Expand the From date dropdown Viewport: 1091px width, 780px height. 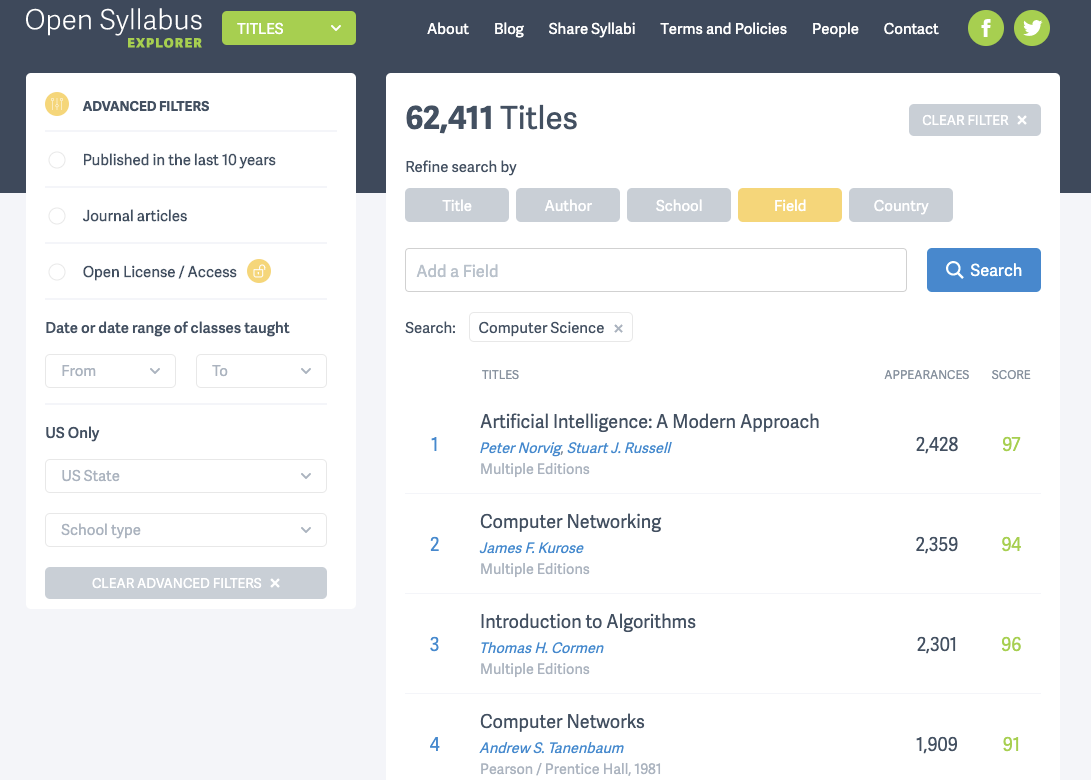point(111,371)
